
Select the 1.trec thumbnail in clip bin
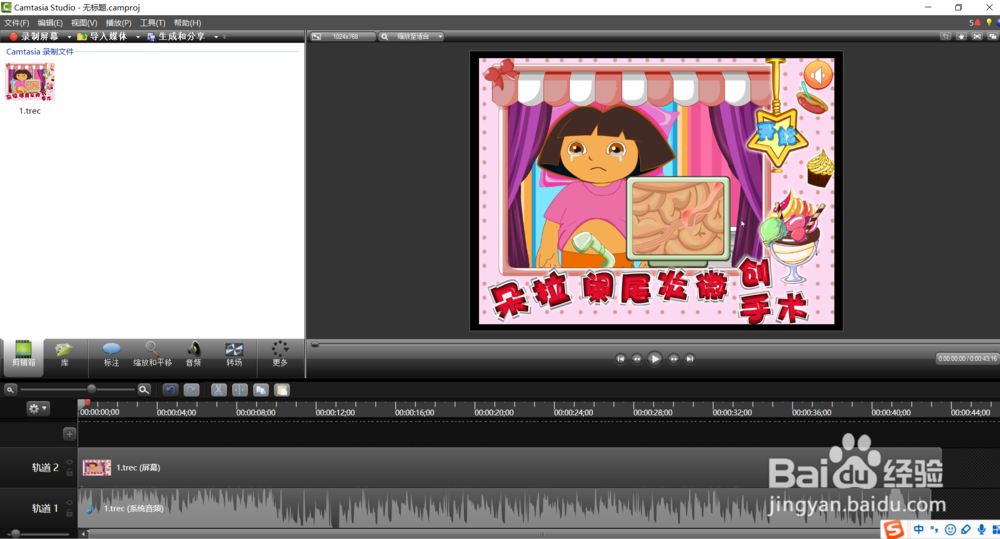[30, 82]
